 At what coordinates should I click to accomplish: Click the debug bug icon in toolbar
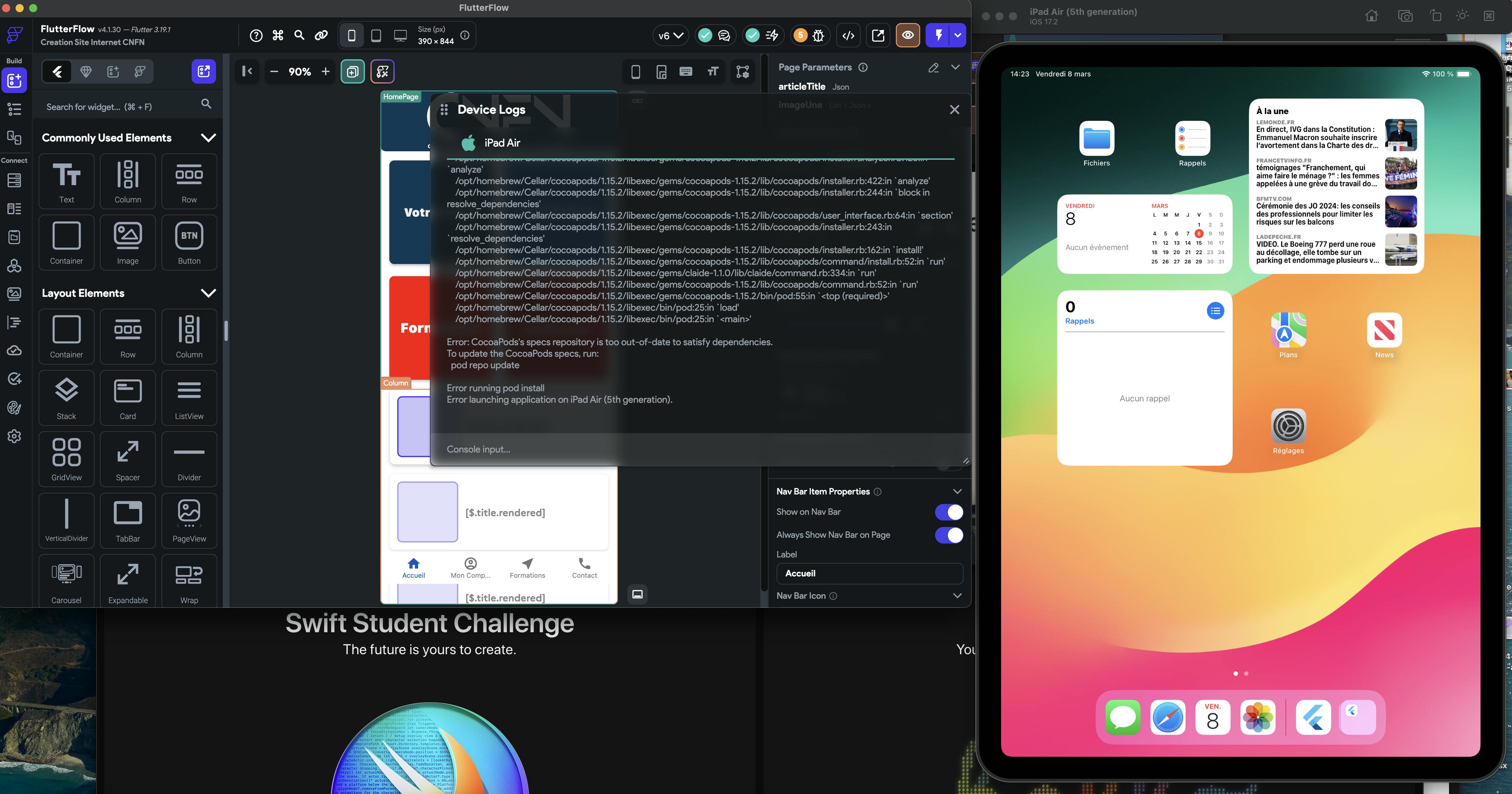pos(818,36)
